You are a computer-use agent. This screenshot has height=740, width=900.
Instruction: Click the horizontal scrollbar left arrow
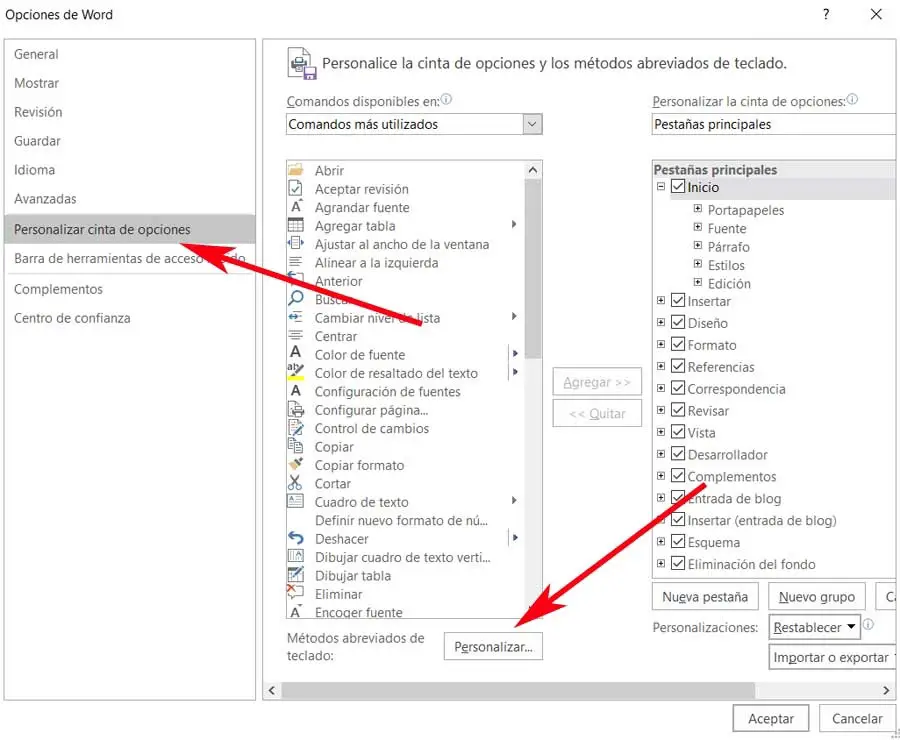[272, 690]
